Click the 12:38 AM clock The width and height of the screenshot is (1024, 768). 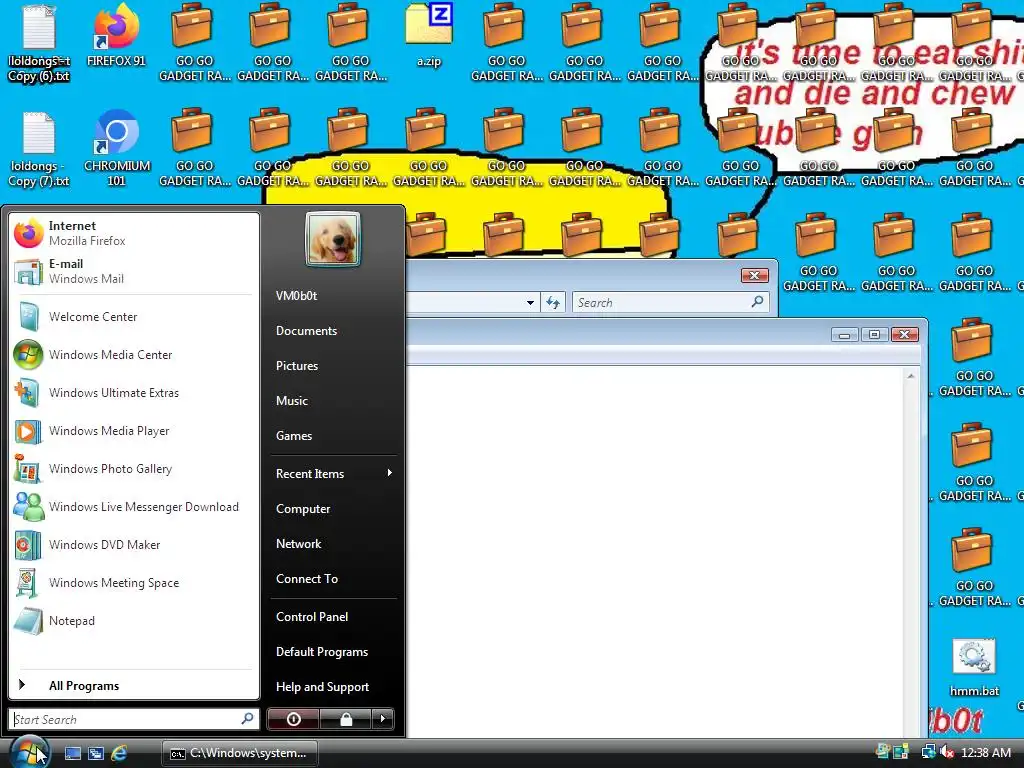point(985,753)
